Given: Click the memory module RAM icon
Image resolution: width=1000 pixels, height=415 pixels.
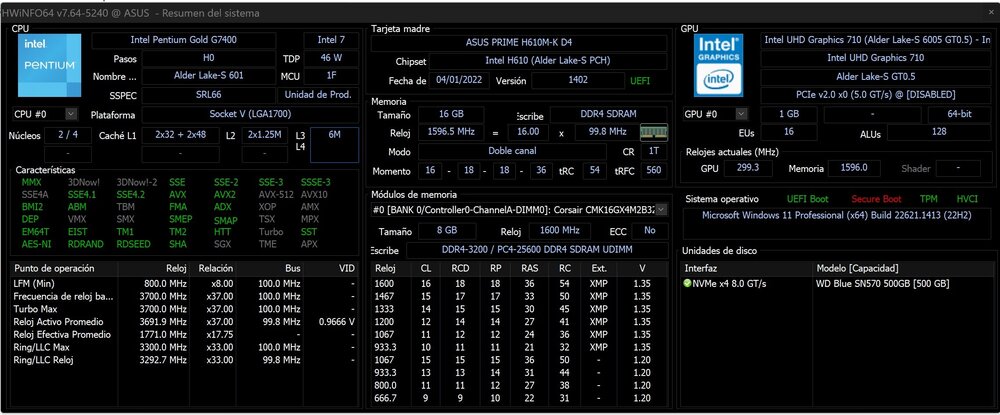Looking at the screenshot, I should click(x=654, y=132).
